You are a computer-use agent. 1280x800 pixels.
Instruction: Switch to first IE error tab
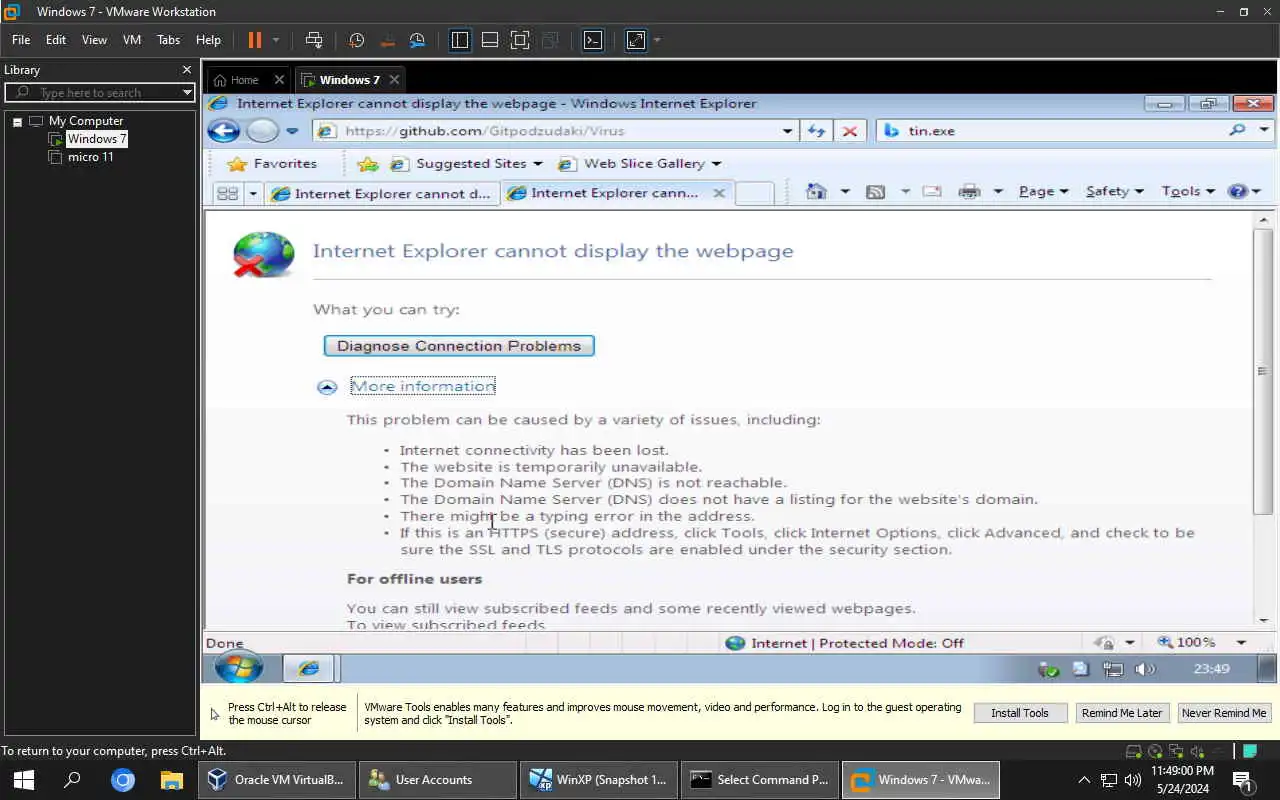tap(381, 193)
